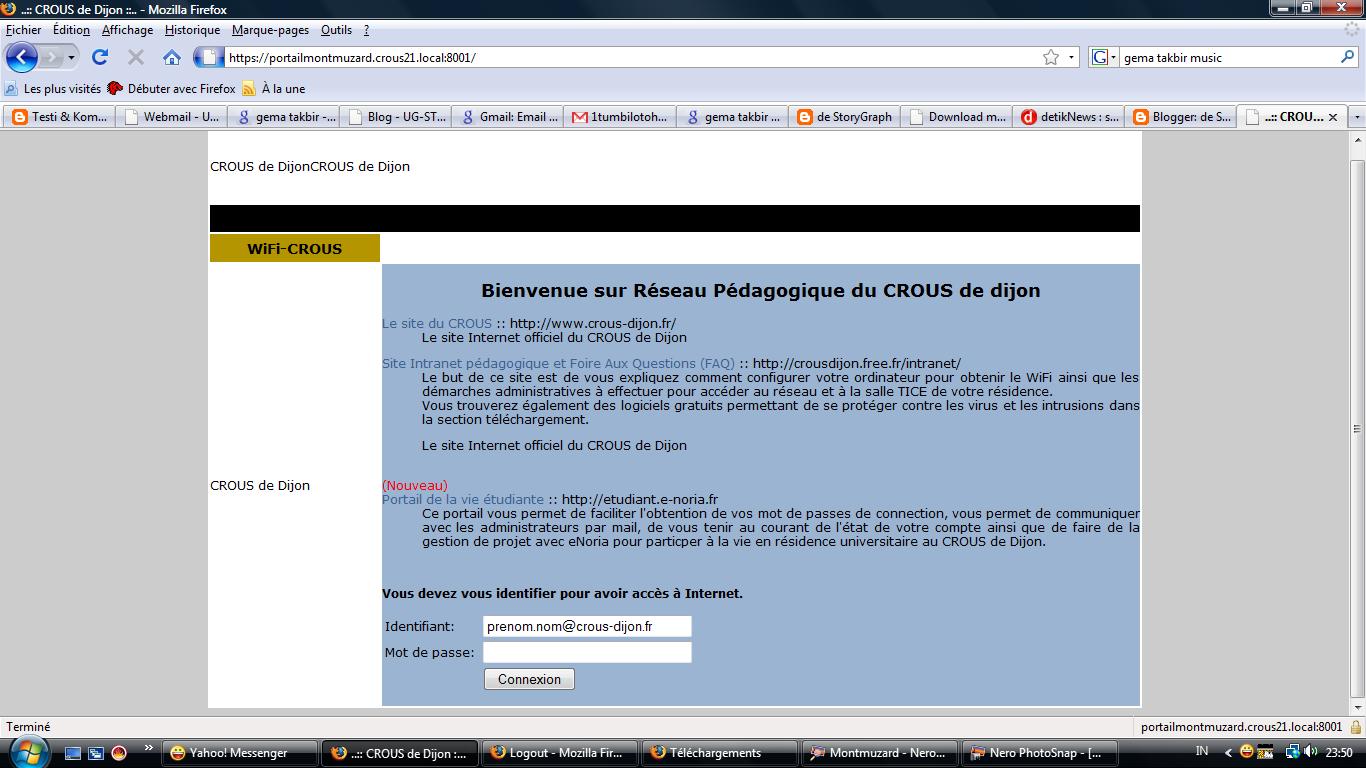Open 'Les plus visités' bookmarks folder
Screen dimensions: 1366x768
pos(54,89)
